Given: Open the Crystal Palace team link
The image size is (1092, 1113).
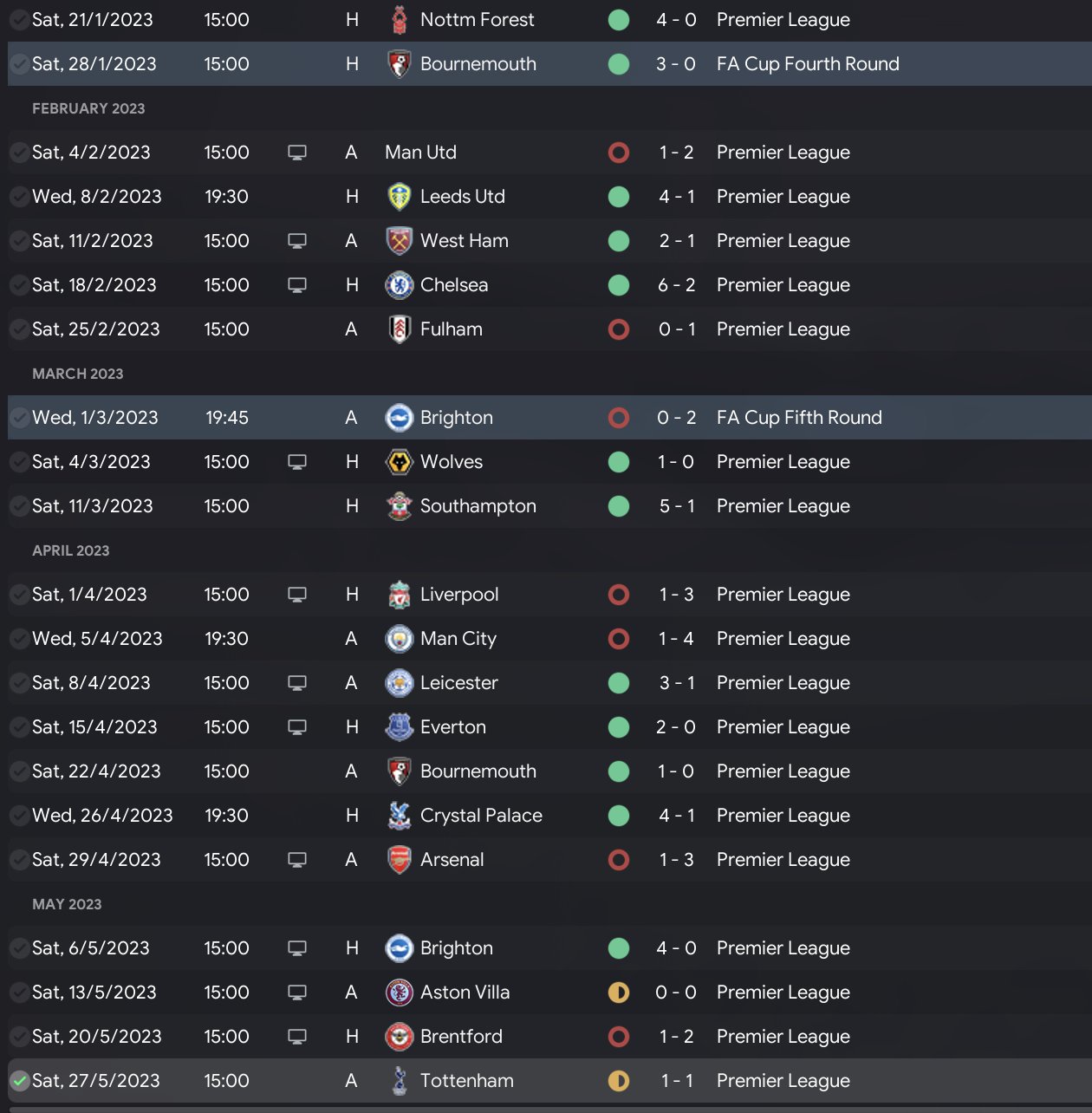Looking at the screenshot, I should pyautogui.click(x=481, y=816).
